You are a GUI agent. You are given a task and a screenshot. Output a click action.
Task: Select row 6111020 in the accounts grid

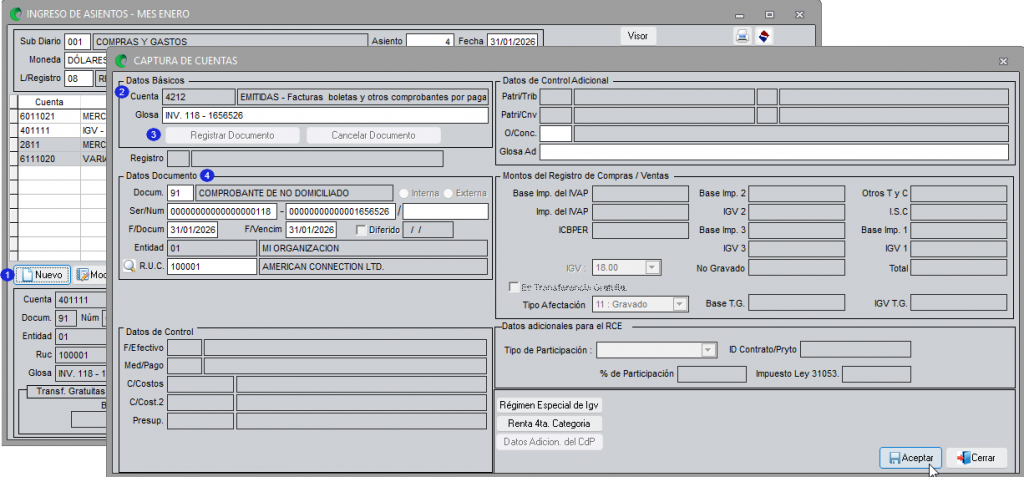[62, 158]
